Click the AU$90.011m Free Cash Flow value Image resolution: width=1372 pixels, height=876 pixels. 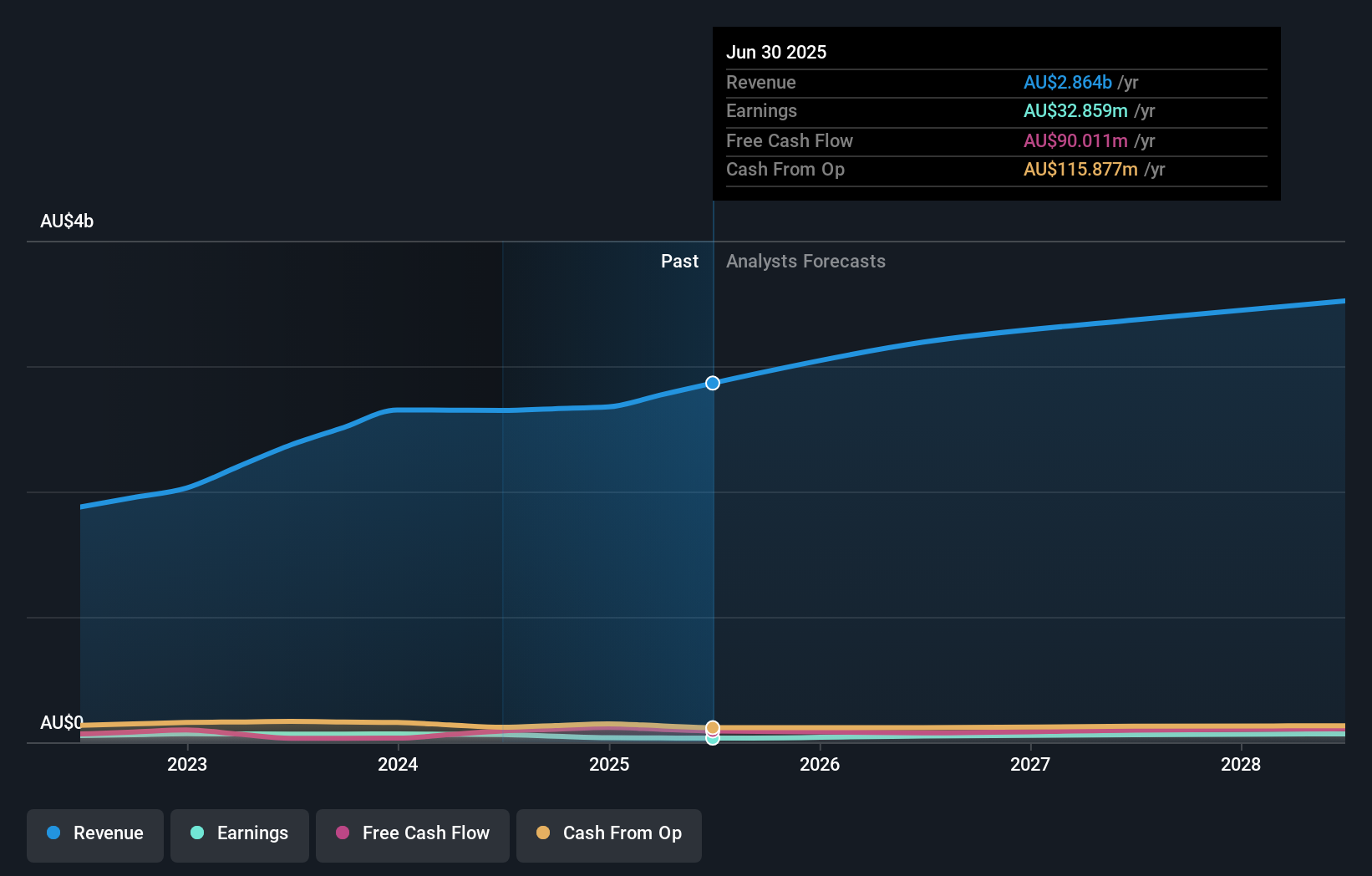pos(1074,140)
